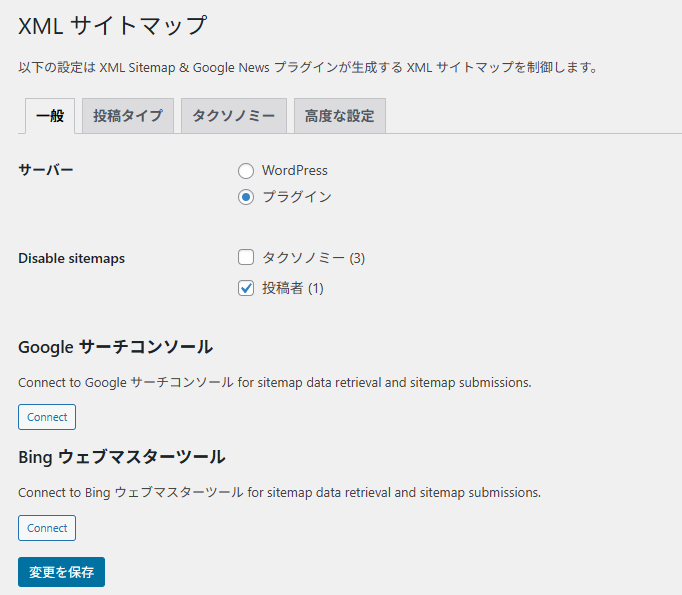Viewport: 682px width, 595px height.
Task: Click the Disable sitemaps row label
Action: (71, 258)
